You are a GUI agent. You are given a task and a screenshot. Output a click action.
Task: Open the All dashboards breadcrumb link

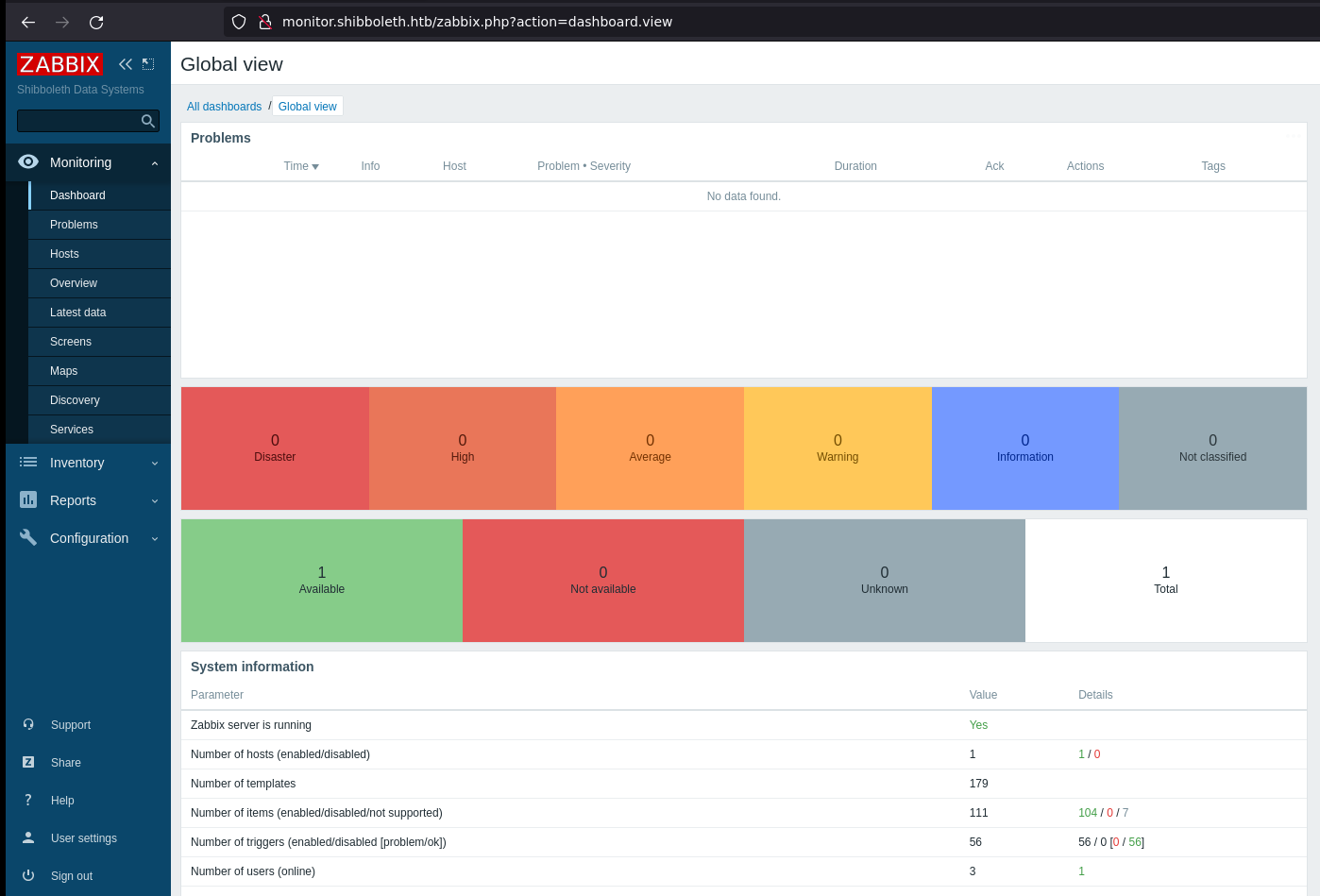(224, 107)
